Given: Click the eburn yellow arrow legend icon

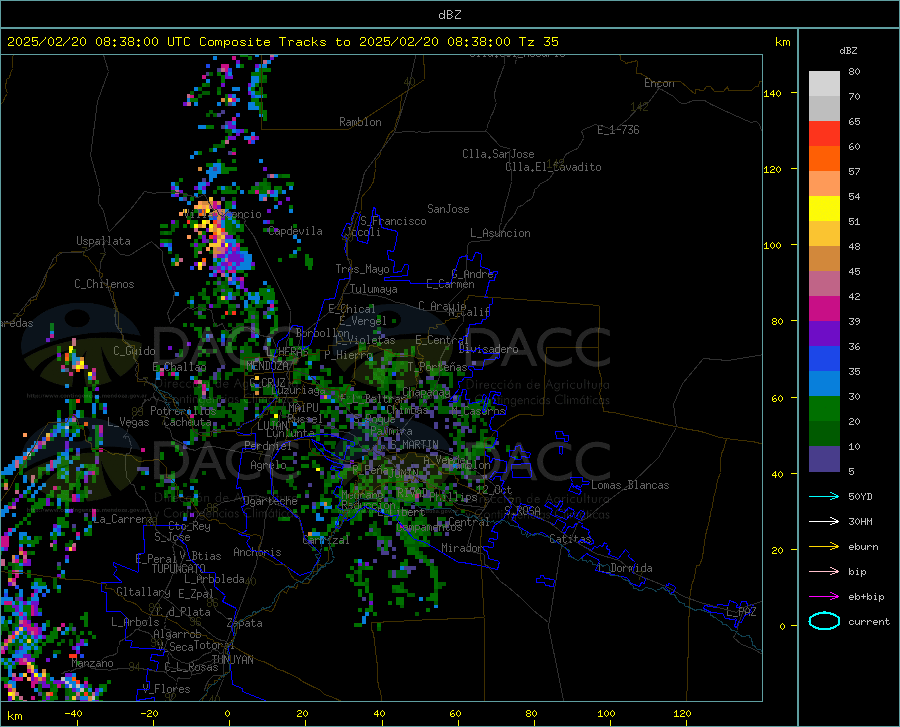Looking at the screenshot, I should [x=824, y=546].
